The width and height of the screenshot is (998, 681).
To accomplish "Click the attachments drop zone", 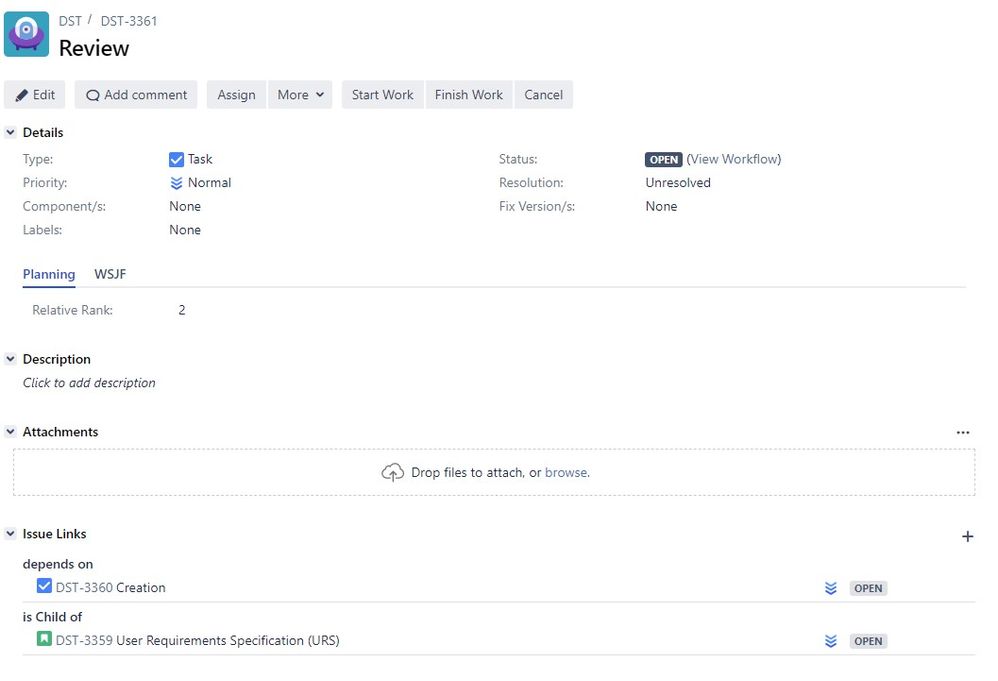I will point(494,472).
